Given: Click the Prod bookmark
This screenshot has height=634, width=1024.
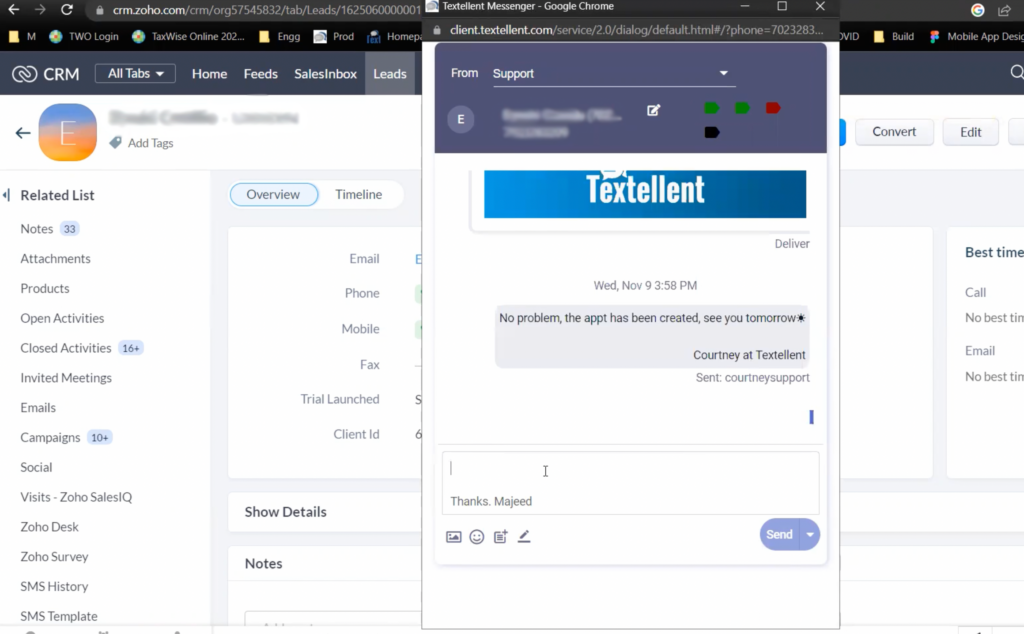Looking at the screenshot, I should click(x=334, y=37).
